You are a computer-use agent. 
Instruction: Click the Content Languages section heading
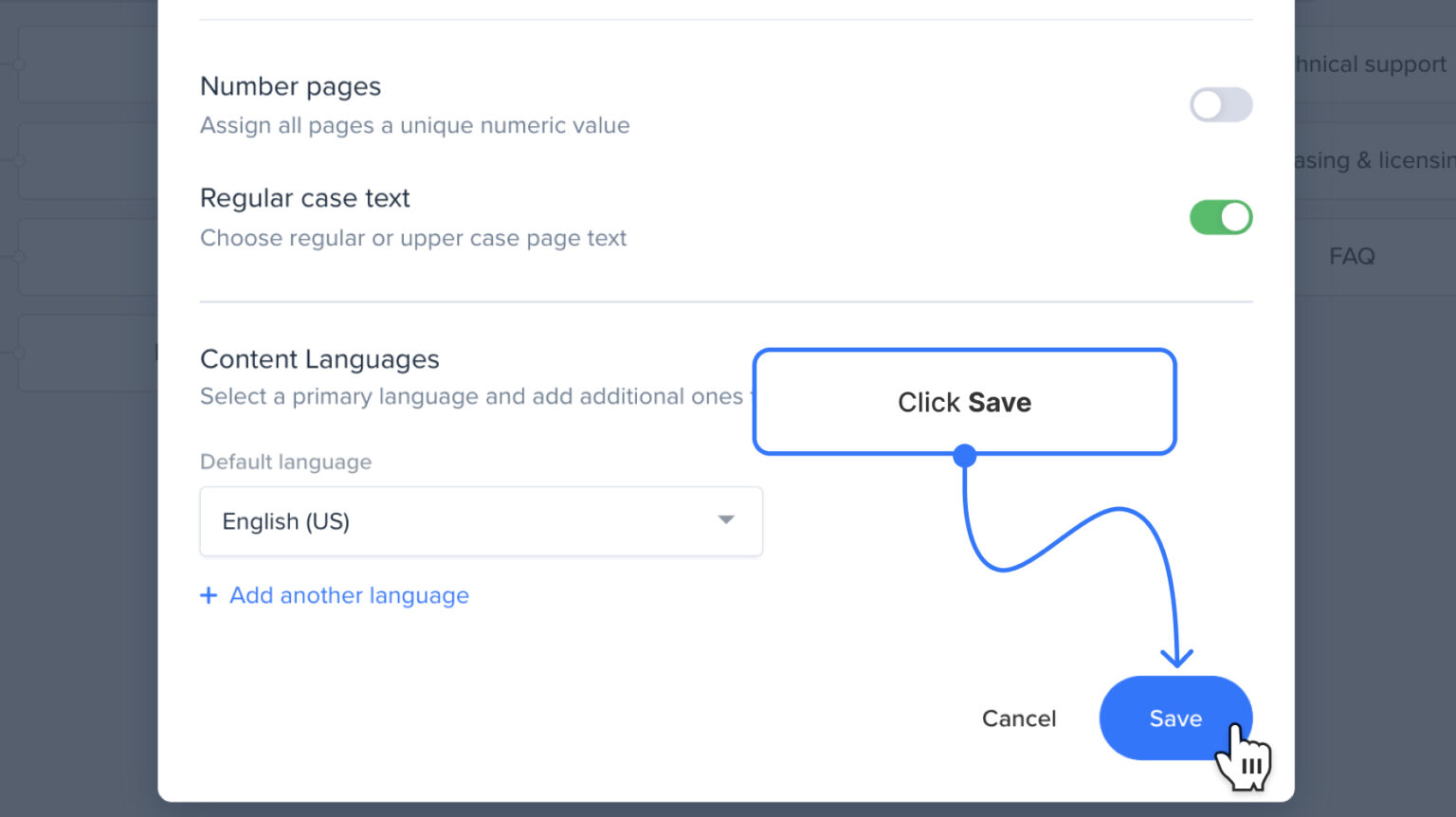point(319,359)
